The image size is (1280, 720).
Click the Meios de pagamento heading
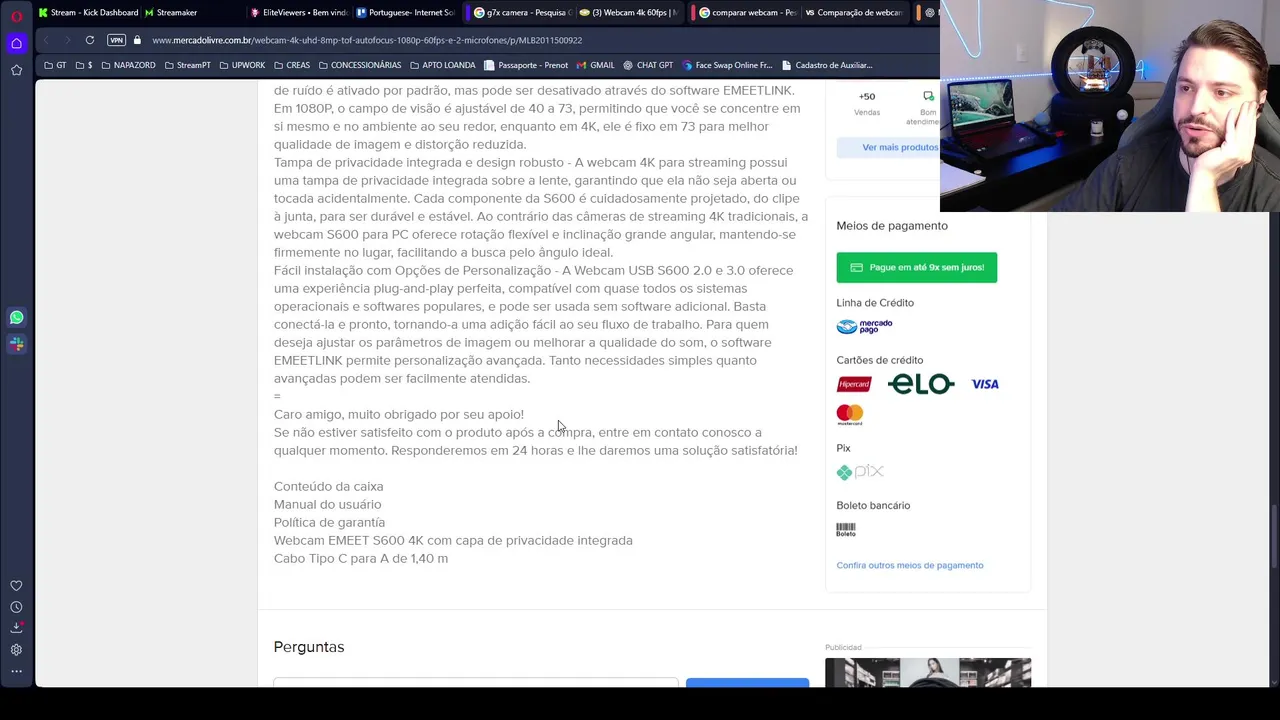pos(892,226)
